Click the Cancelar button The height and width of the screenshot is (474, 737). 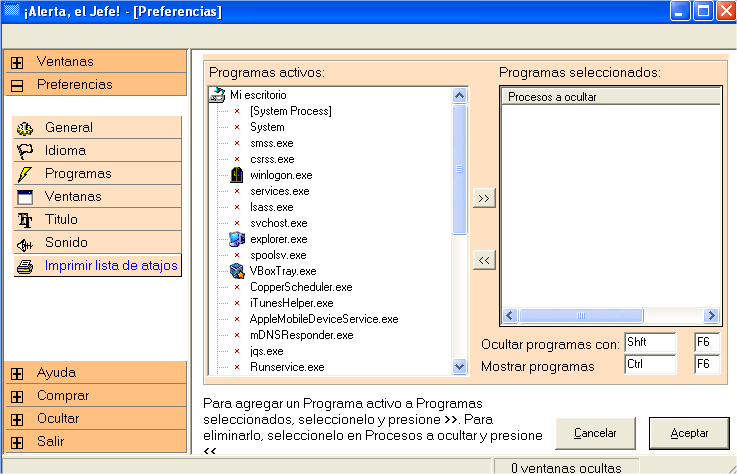(596, 434)
